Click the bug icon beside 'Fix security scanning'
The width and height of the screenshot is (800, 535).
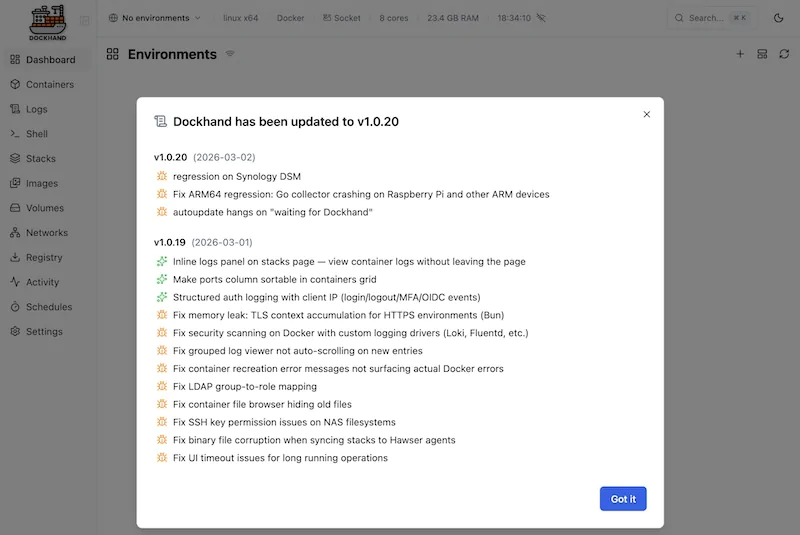pyautogui.click(x=162, y=333)
